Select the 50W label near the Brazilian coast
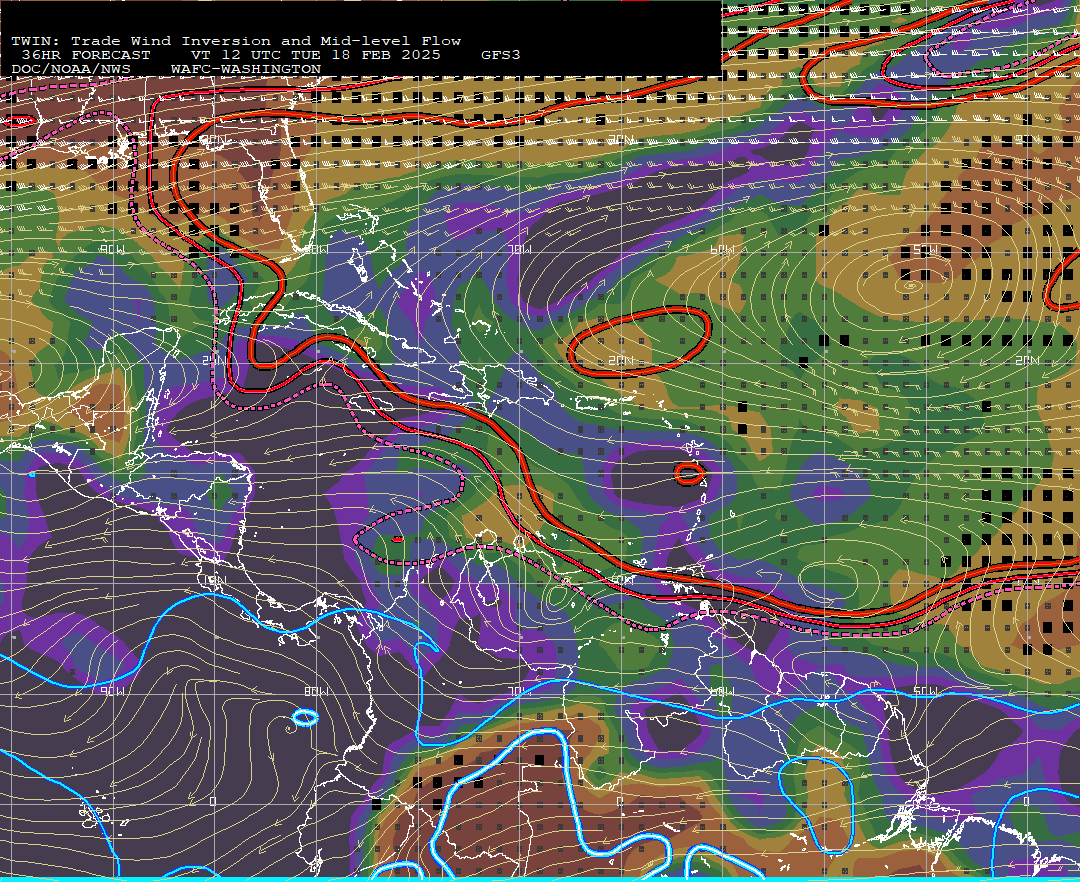Screen dimensions: 1080x882 925,691
